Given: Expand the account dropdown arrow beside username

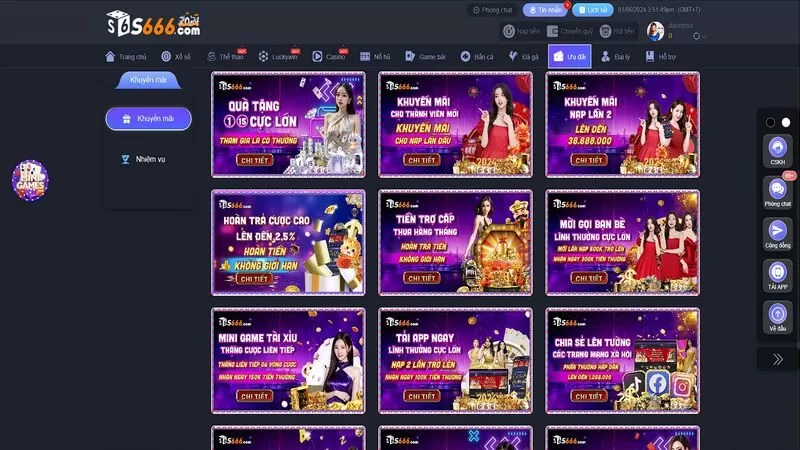Looking at the screenshot, I should 705,37.
